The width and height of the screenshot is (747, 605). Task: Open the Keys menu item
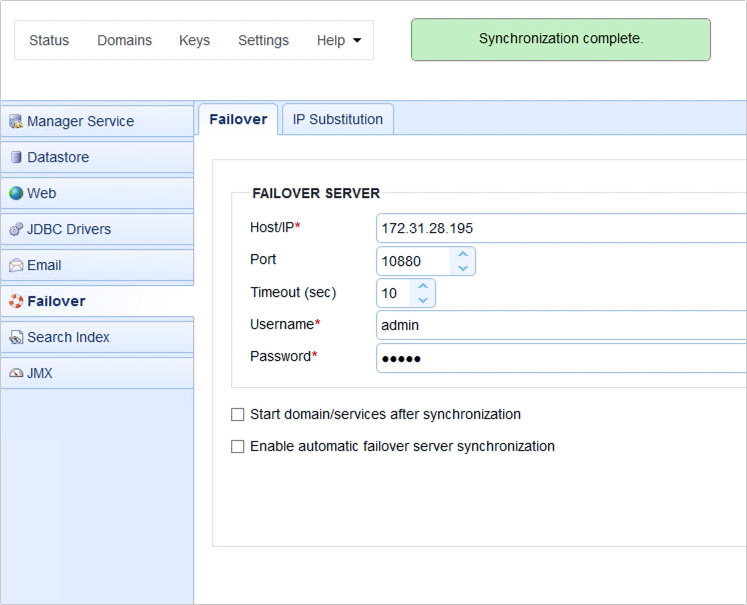click(x=194, y=41)
